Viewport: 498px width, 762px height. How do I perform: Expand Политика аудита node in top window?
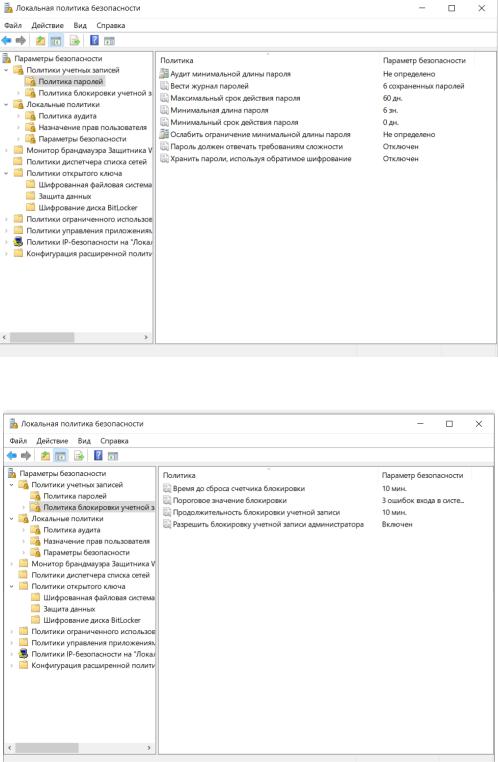[x=18, y=116]
